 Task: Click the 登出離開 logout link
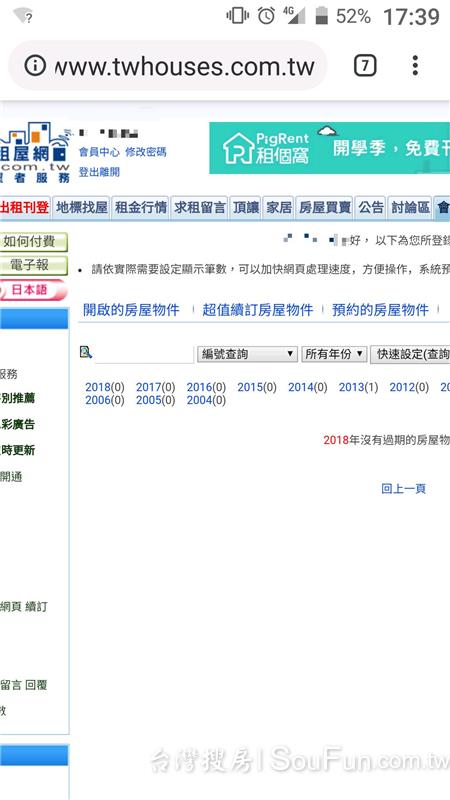pyautogui.click(x=99, y=172)
